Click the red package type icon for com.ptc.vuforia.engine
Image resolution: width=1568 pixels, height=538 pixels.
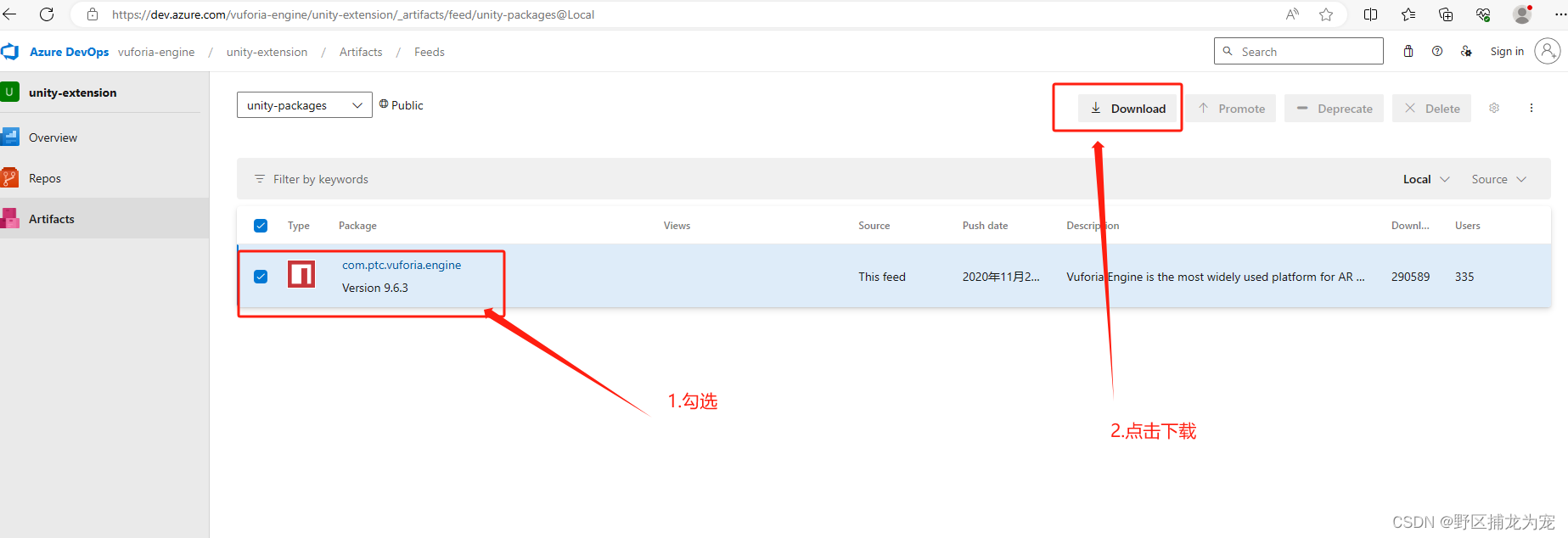coord(301,274)
